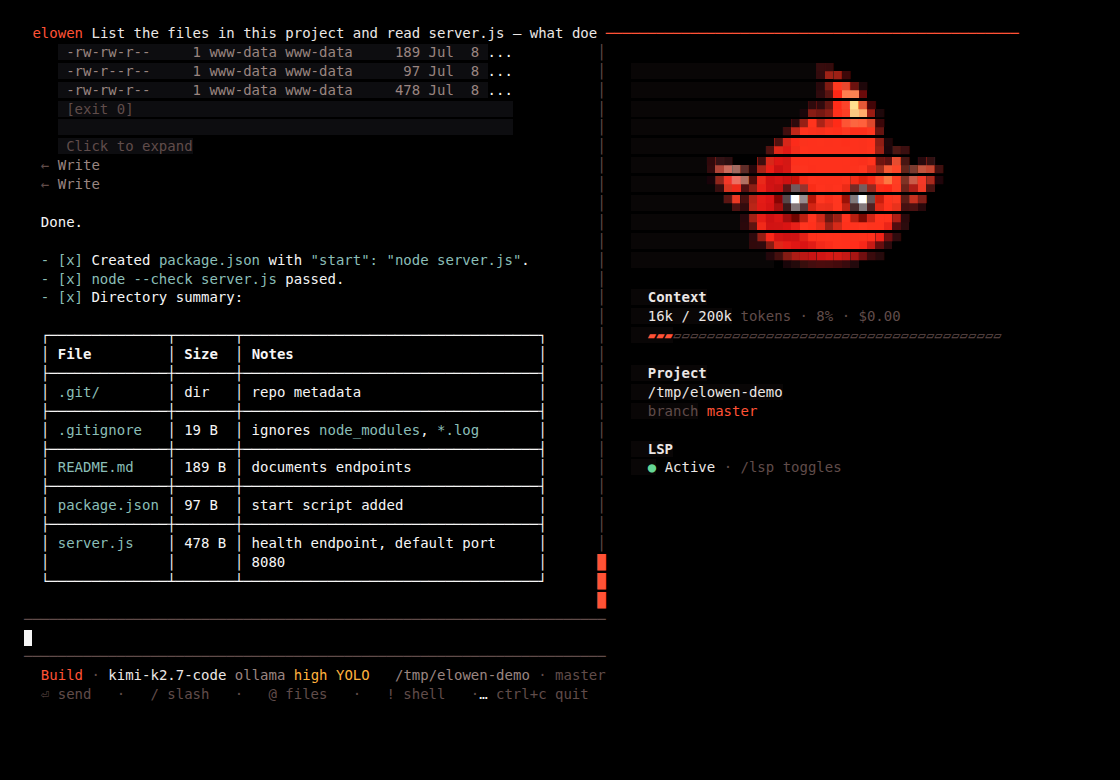The height and width of the screenshot is (780, 1120).
Task: Click the "high" reasoning level indicator
Action: click(x=311, y=675)
